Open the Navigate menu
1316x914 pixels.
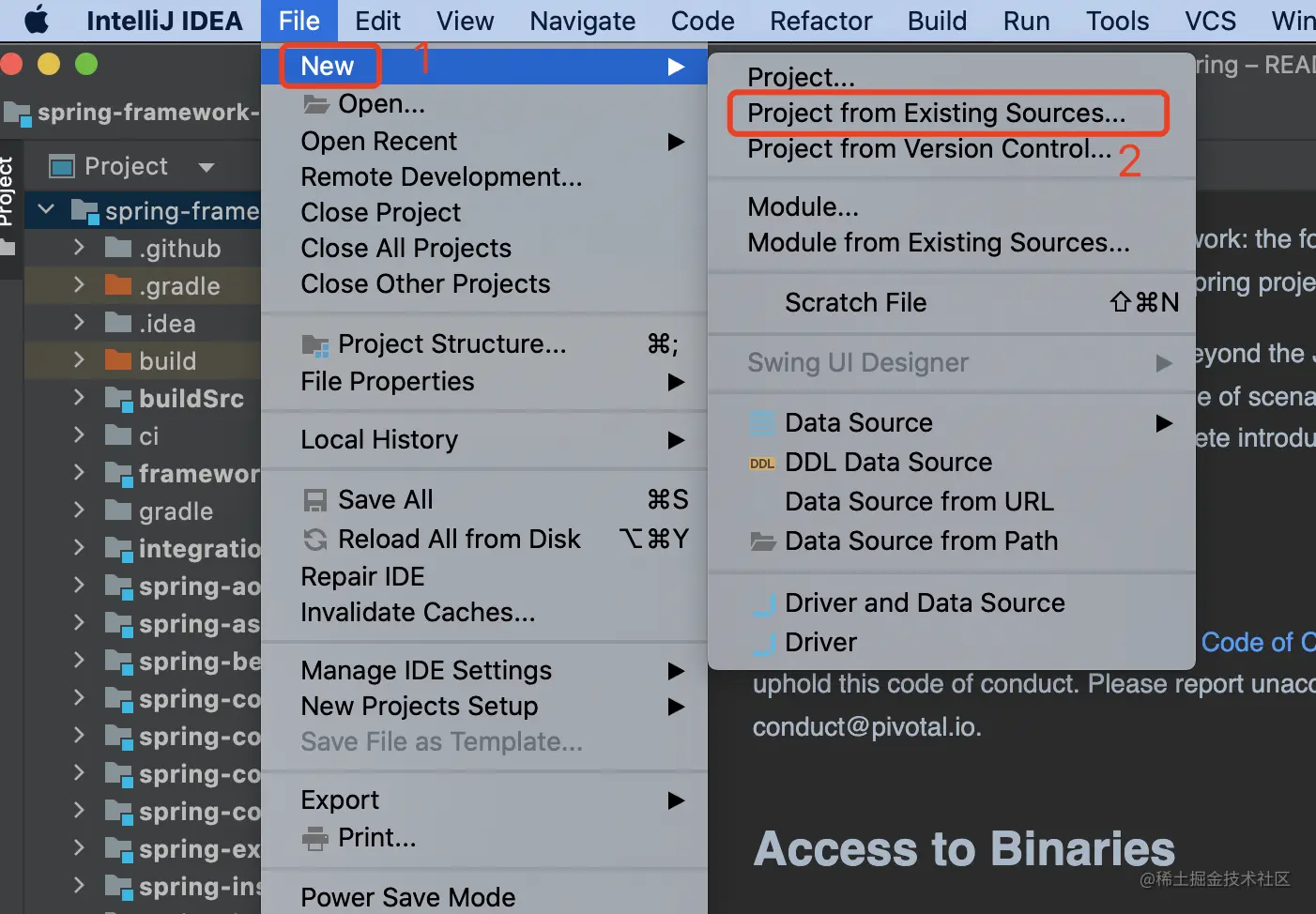(x=582, y=21)
